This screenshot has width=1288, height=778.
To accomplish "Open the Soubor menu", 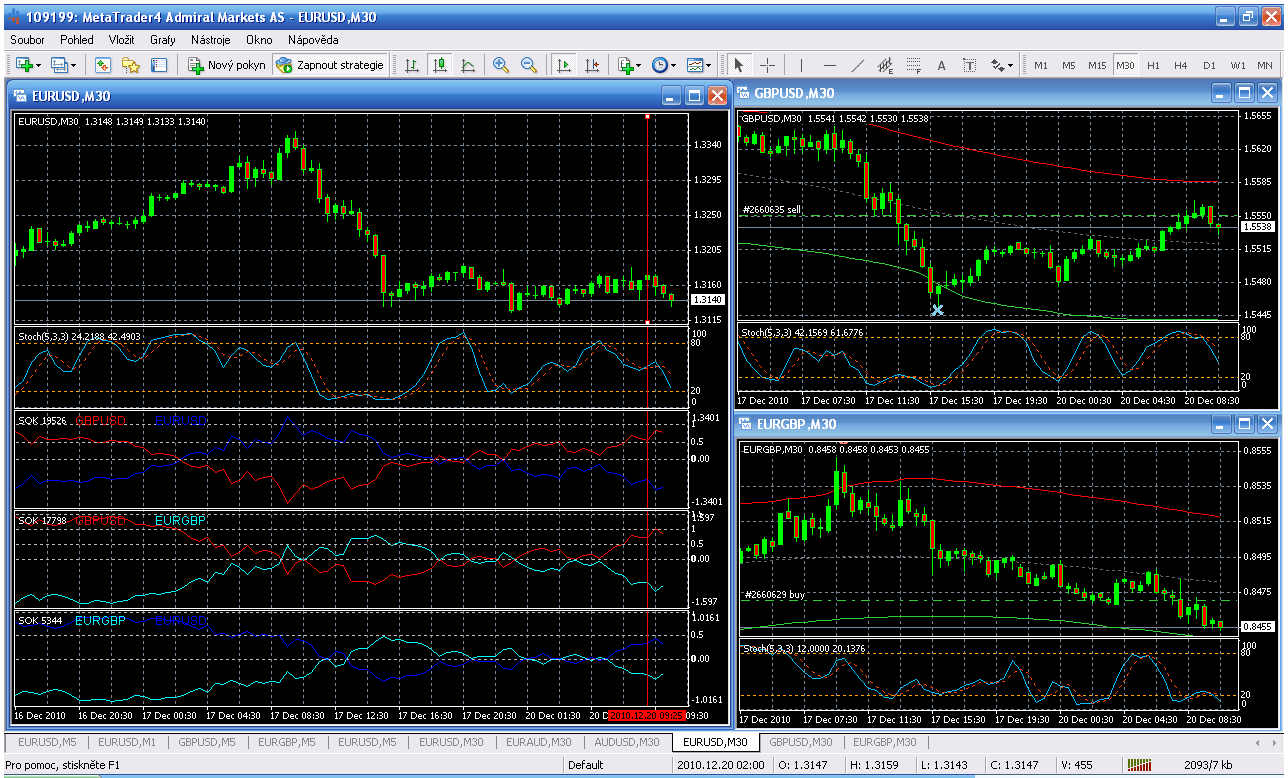I will point(27,40).
